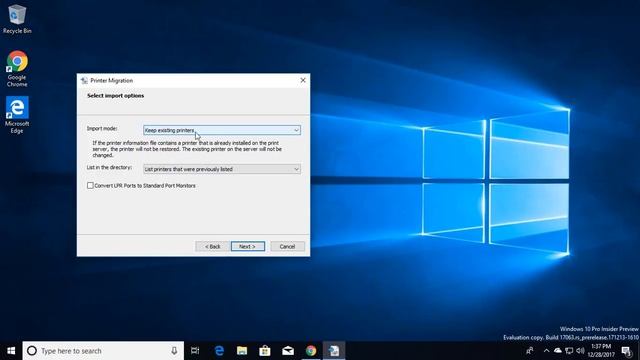This screenshot has width=640, height=360.
Task: Launch Google Chrome from the desktop shortcut
Action: coord(17,68)
